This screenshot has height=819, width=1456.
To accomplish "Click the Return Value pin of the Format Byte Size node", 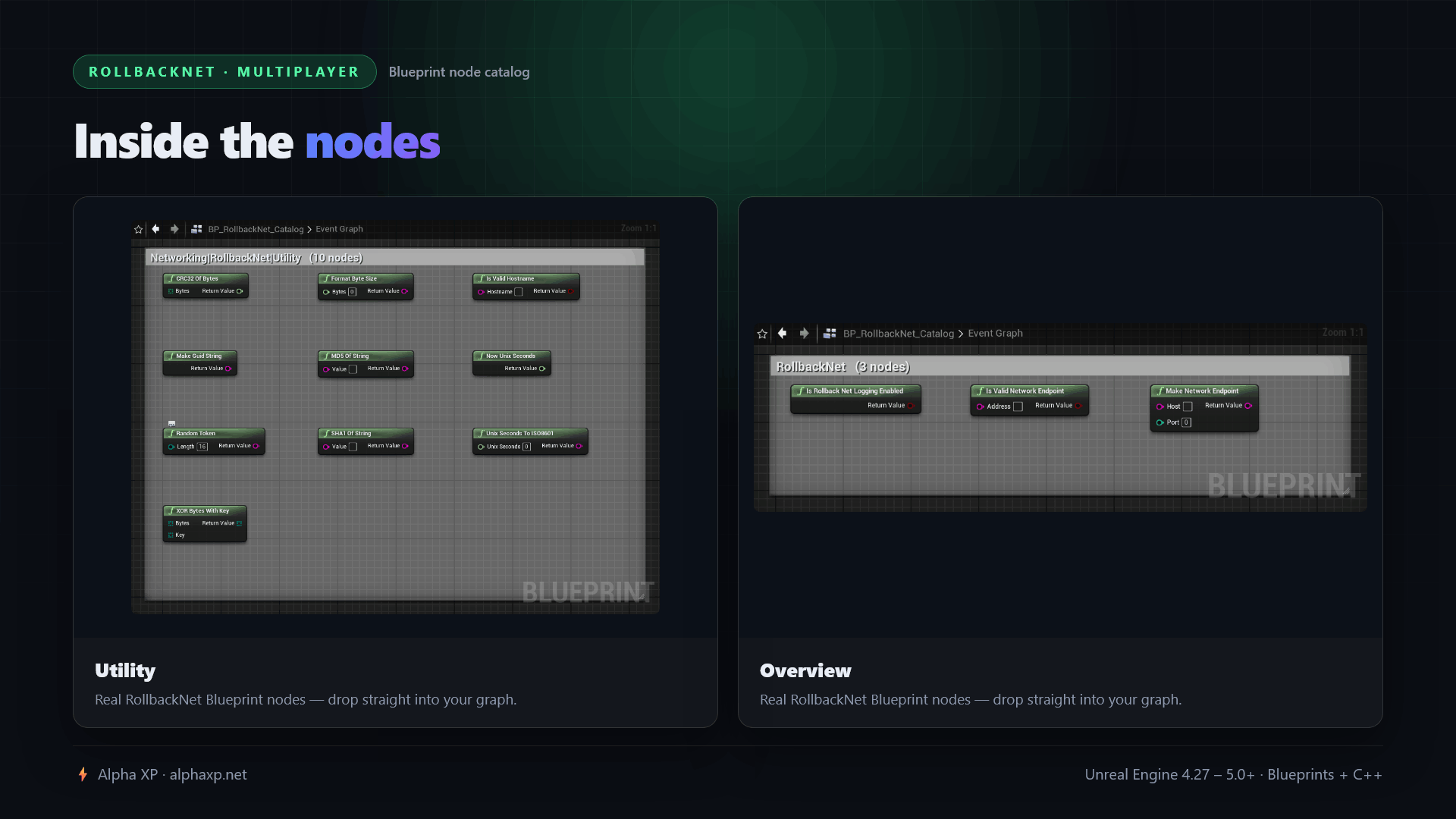I will click(x=404, y=291).
